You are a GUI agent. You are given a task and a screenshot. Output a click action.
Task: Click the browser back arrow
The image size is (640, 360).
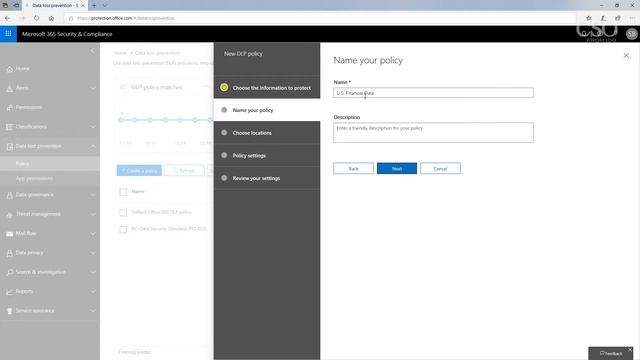click(8, 18)
